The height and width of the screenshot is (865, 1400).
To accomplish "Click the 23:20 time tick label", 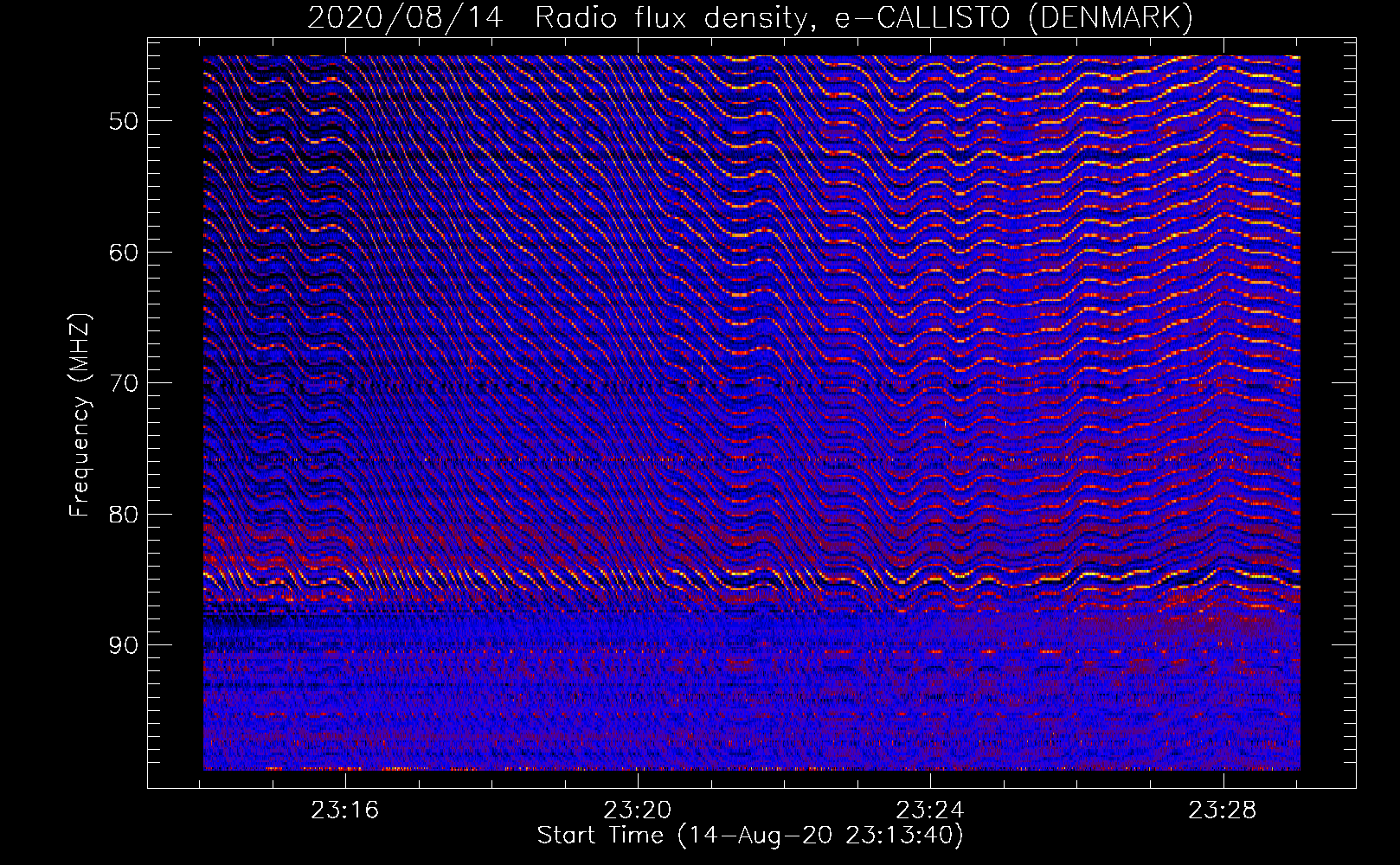I will (638, 811).
